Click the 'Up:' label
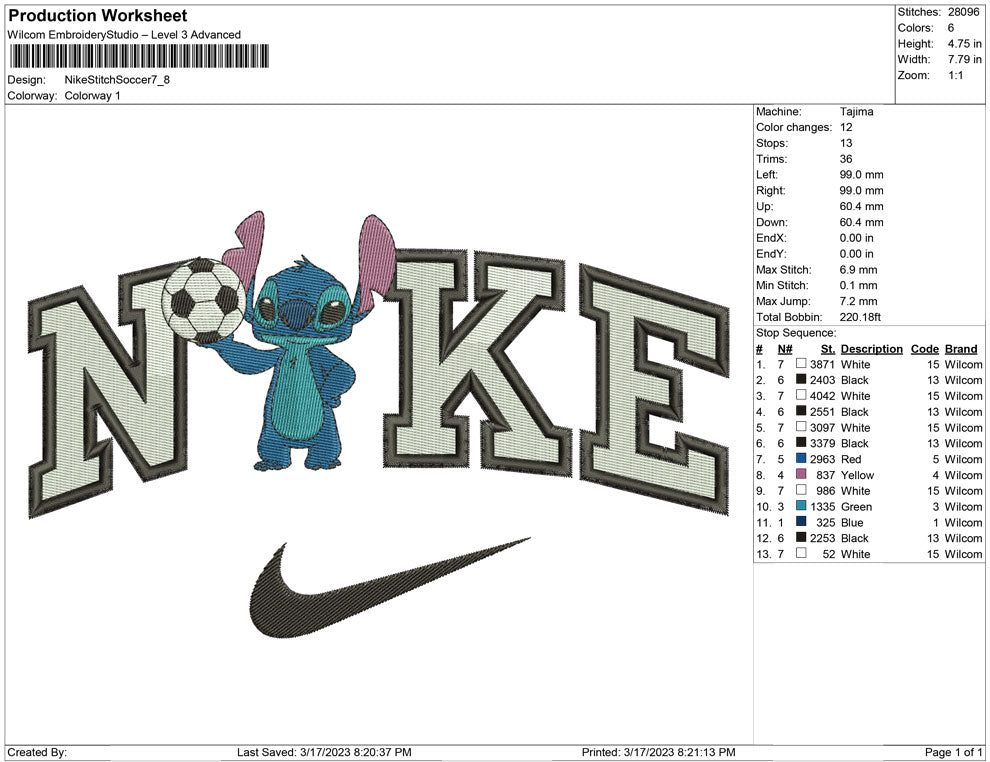Viewport: 990px width, 762px height. (764, 206)
